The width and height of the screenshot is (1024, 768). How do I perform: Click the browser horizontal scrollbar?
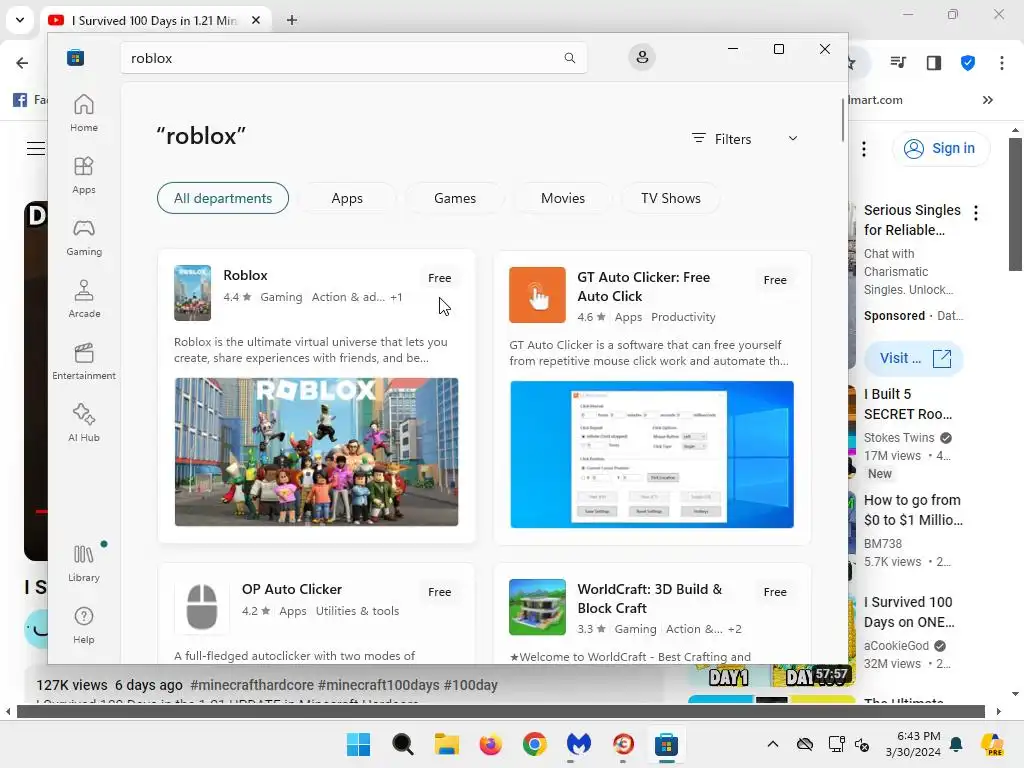tap(501, 711)
